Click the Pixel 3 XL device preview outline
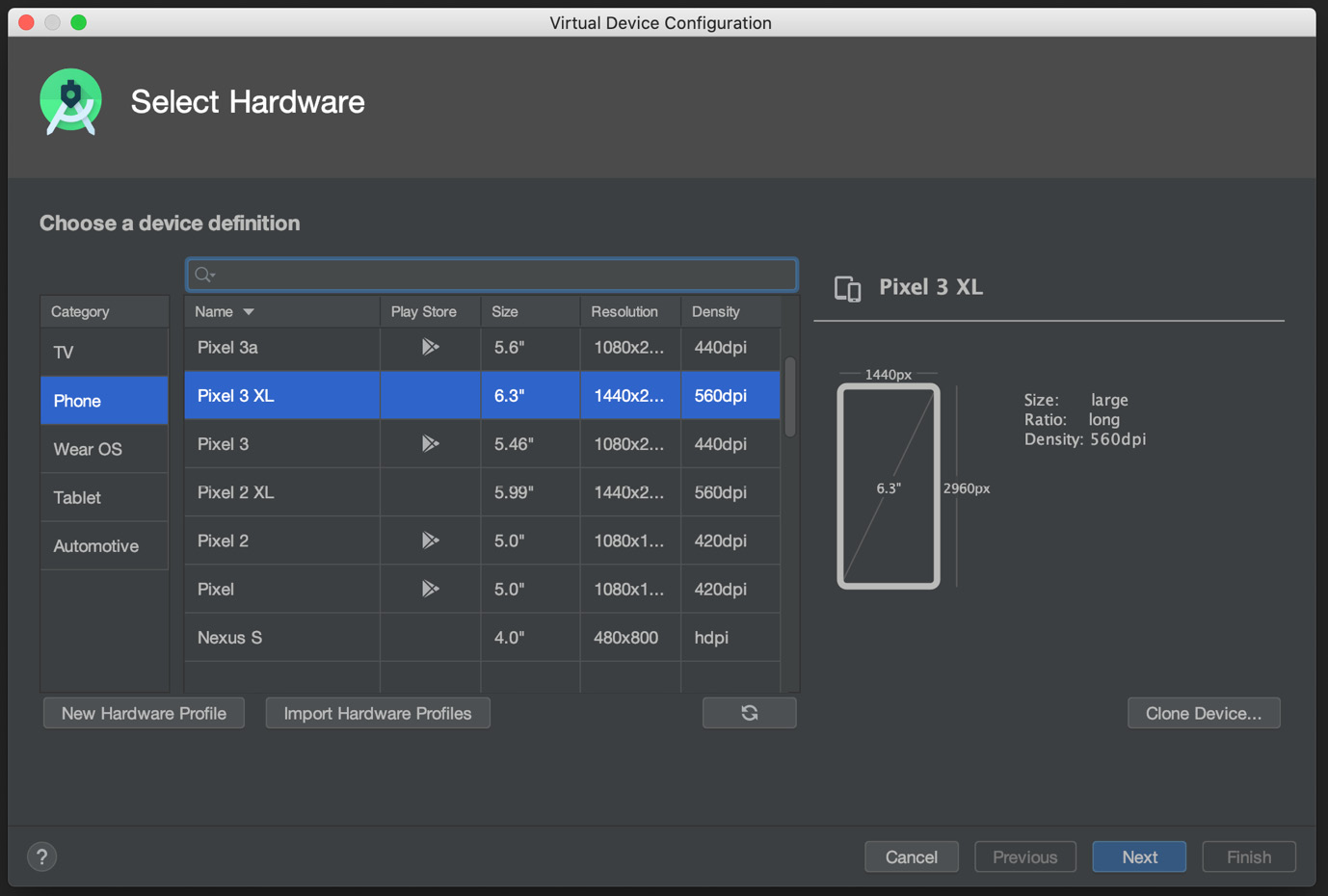The width and height of the screenshot is (1328, 896). [x=889, y=487]
